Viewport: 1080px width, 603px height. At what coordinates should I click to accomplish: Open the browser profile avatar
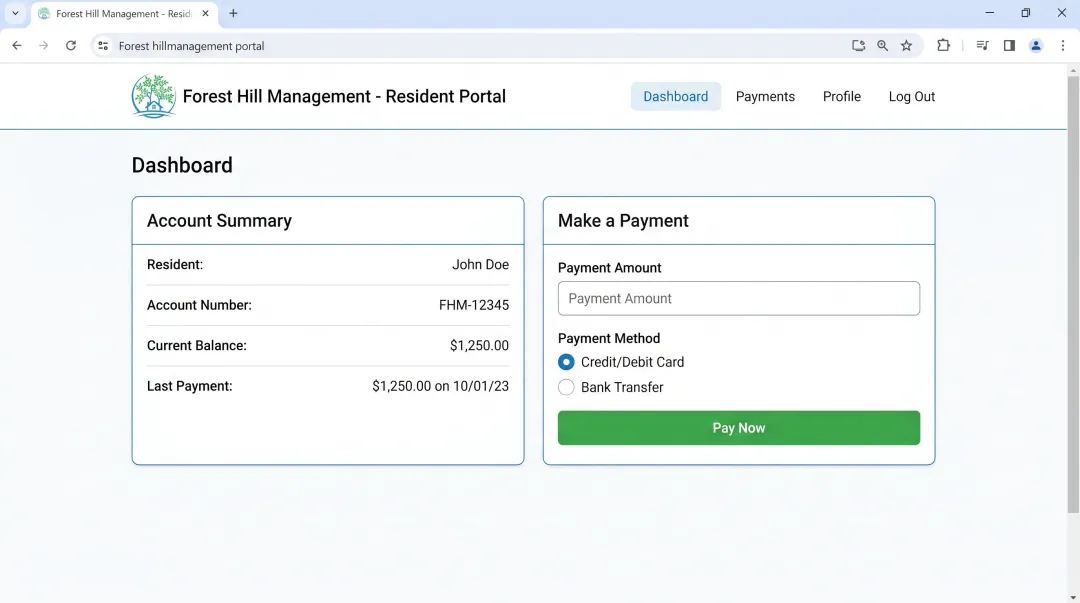tap(1036, 45)
